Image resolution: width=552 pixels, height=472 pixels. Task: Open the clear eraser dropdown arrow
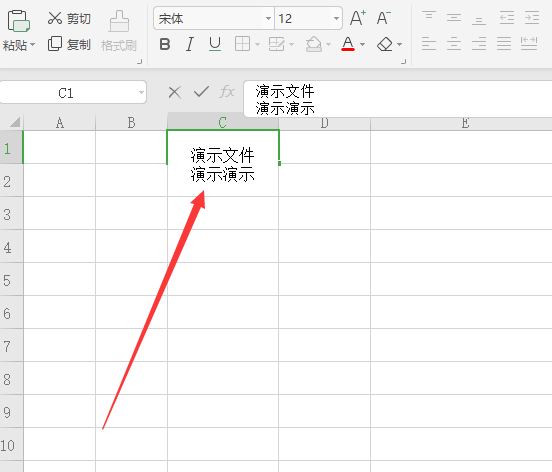pyautogui.click(x=400, y=44)
